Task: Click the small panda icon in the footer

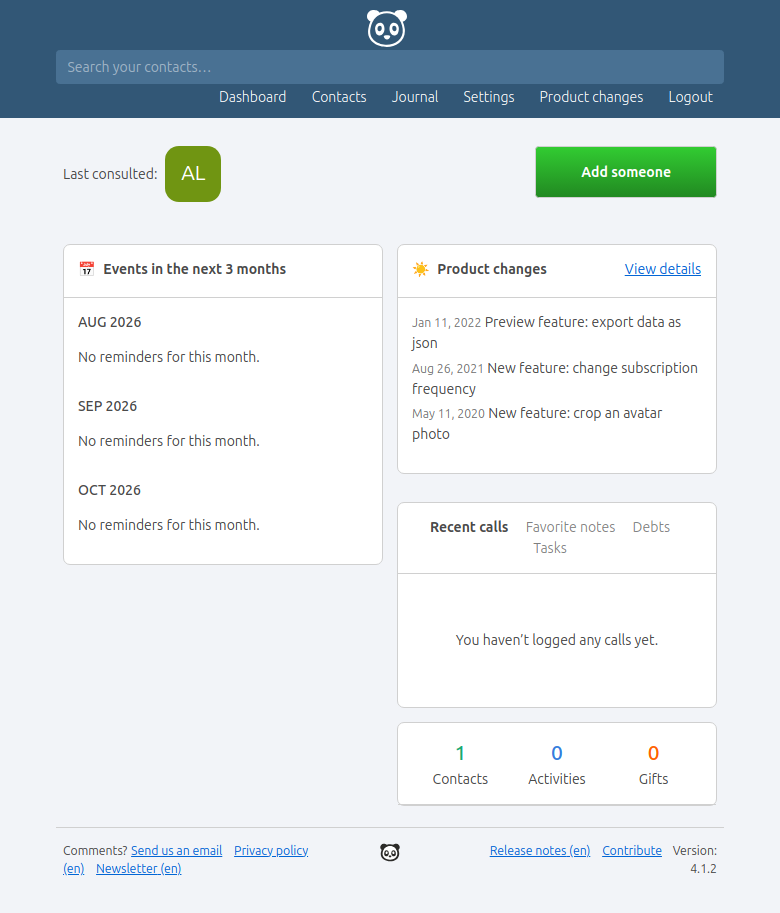Action: (389, 852)
